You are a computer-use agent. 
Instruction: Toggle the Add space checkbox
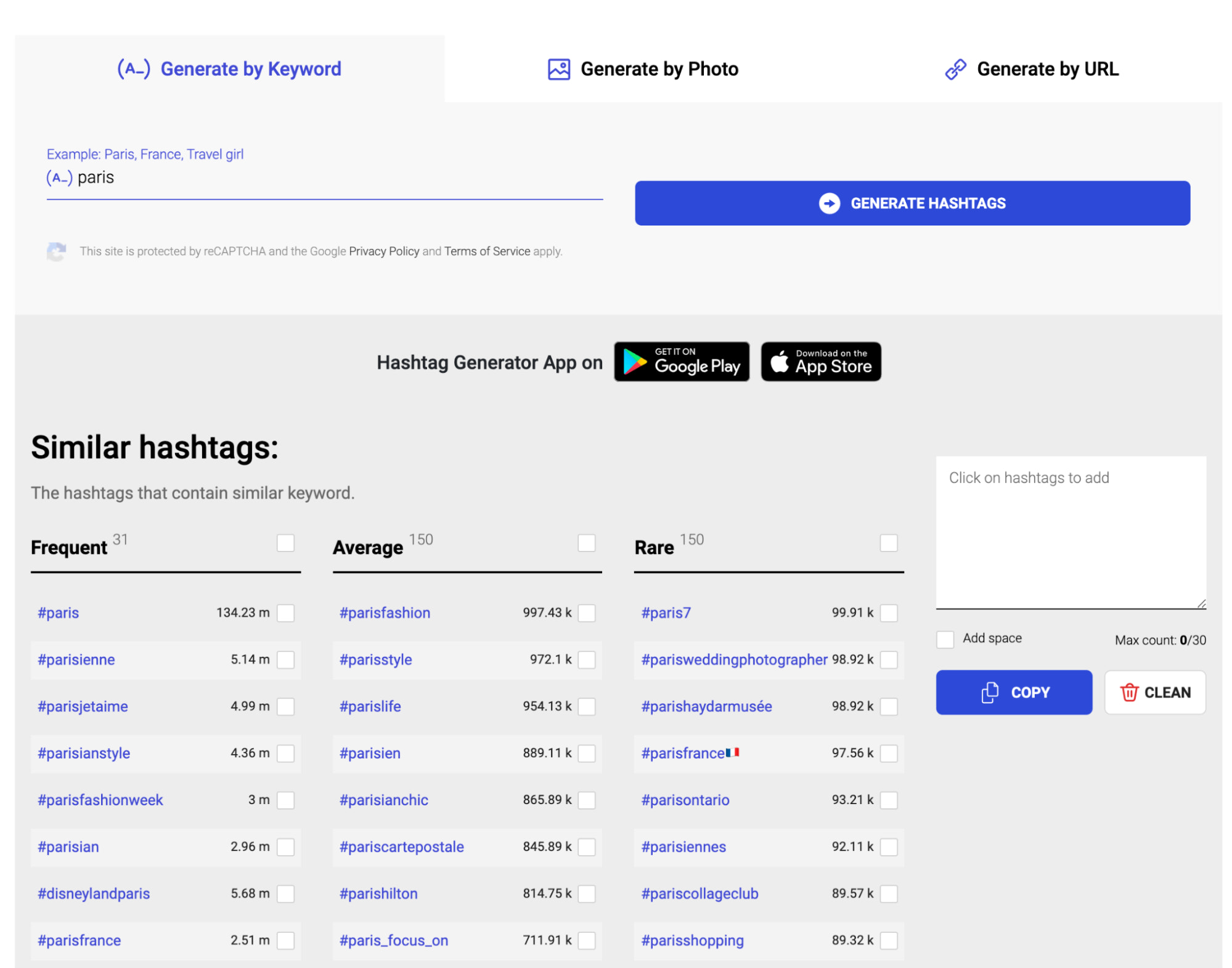(944, 638)
